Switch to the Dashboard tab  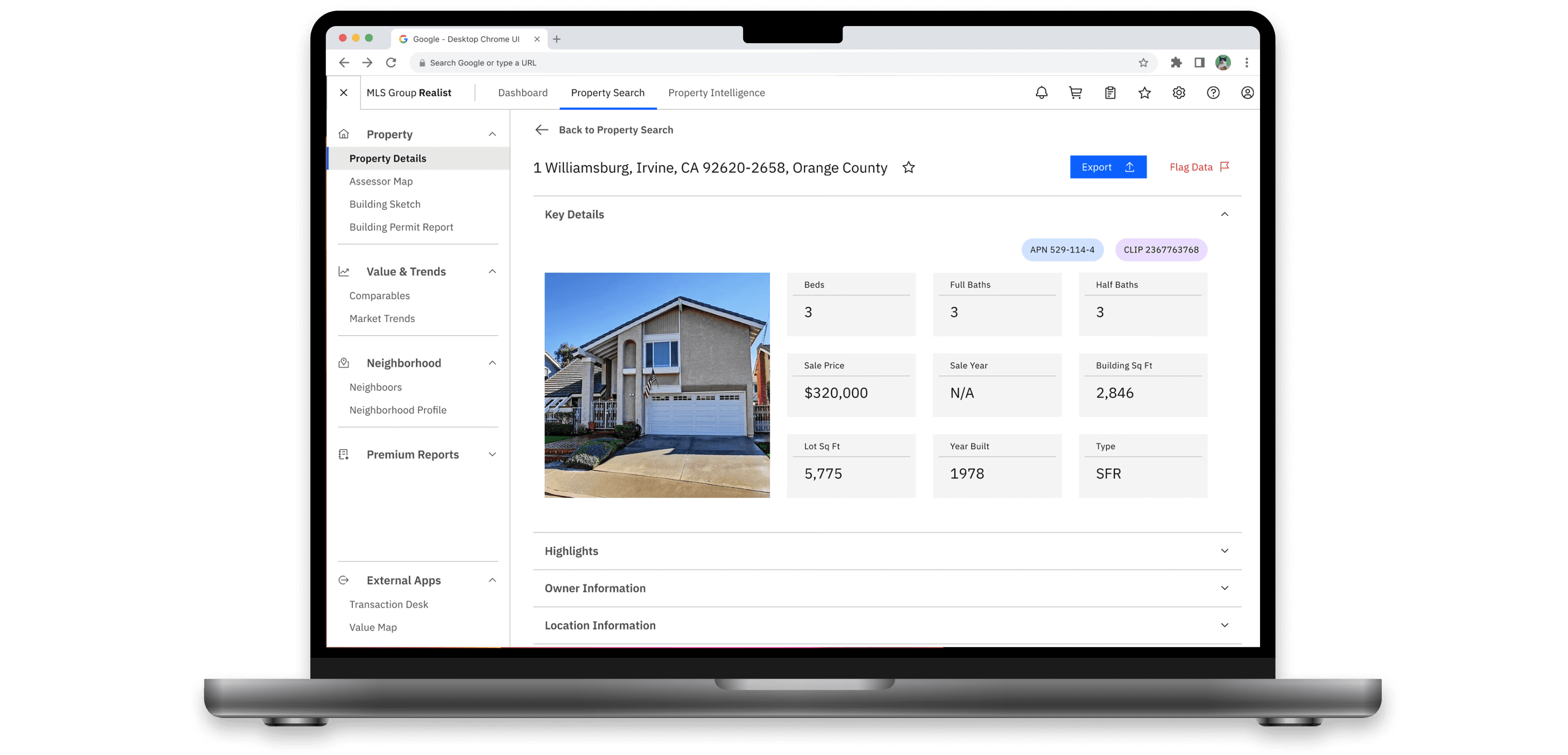click(522, 93)
